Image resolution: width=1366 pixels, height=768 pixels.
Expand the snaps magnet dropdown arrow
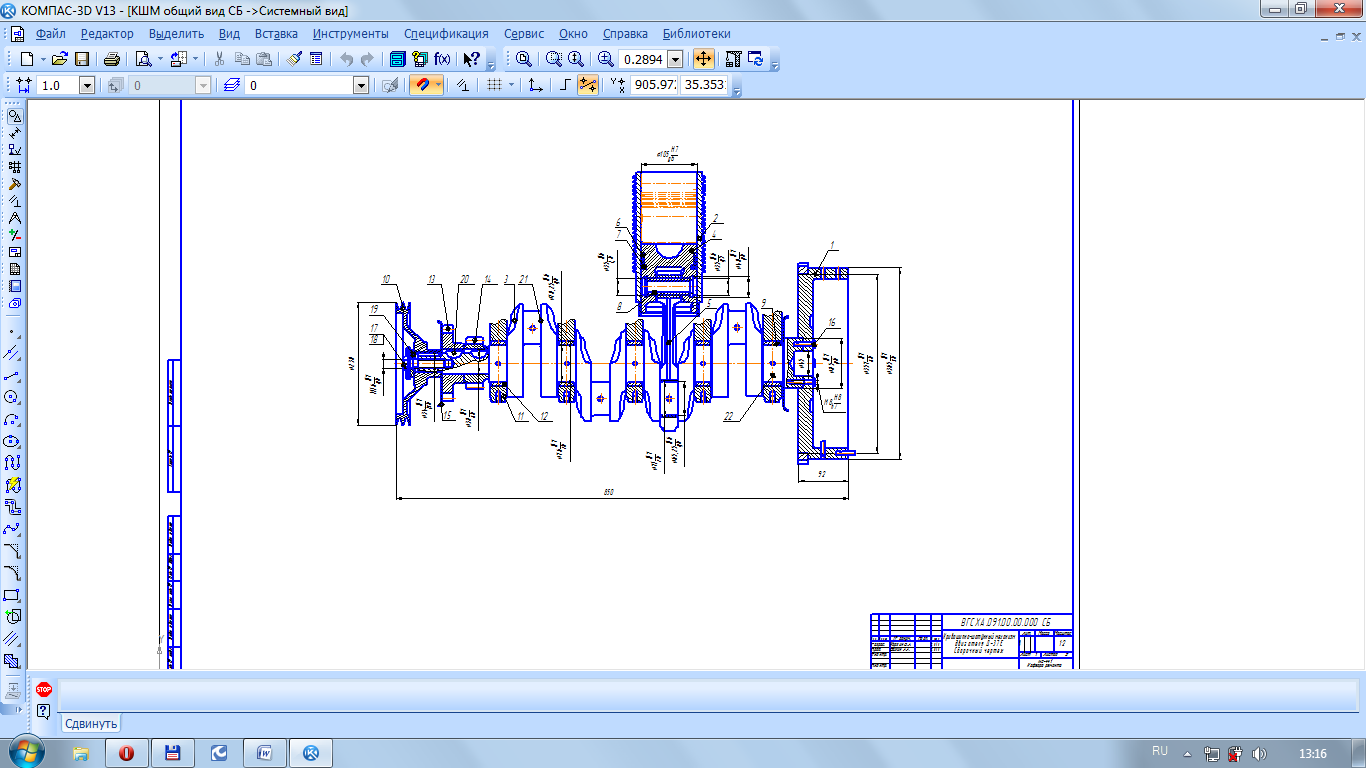[438, 85]
